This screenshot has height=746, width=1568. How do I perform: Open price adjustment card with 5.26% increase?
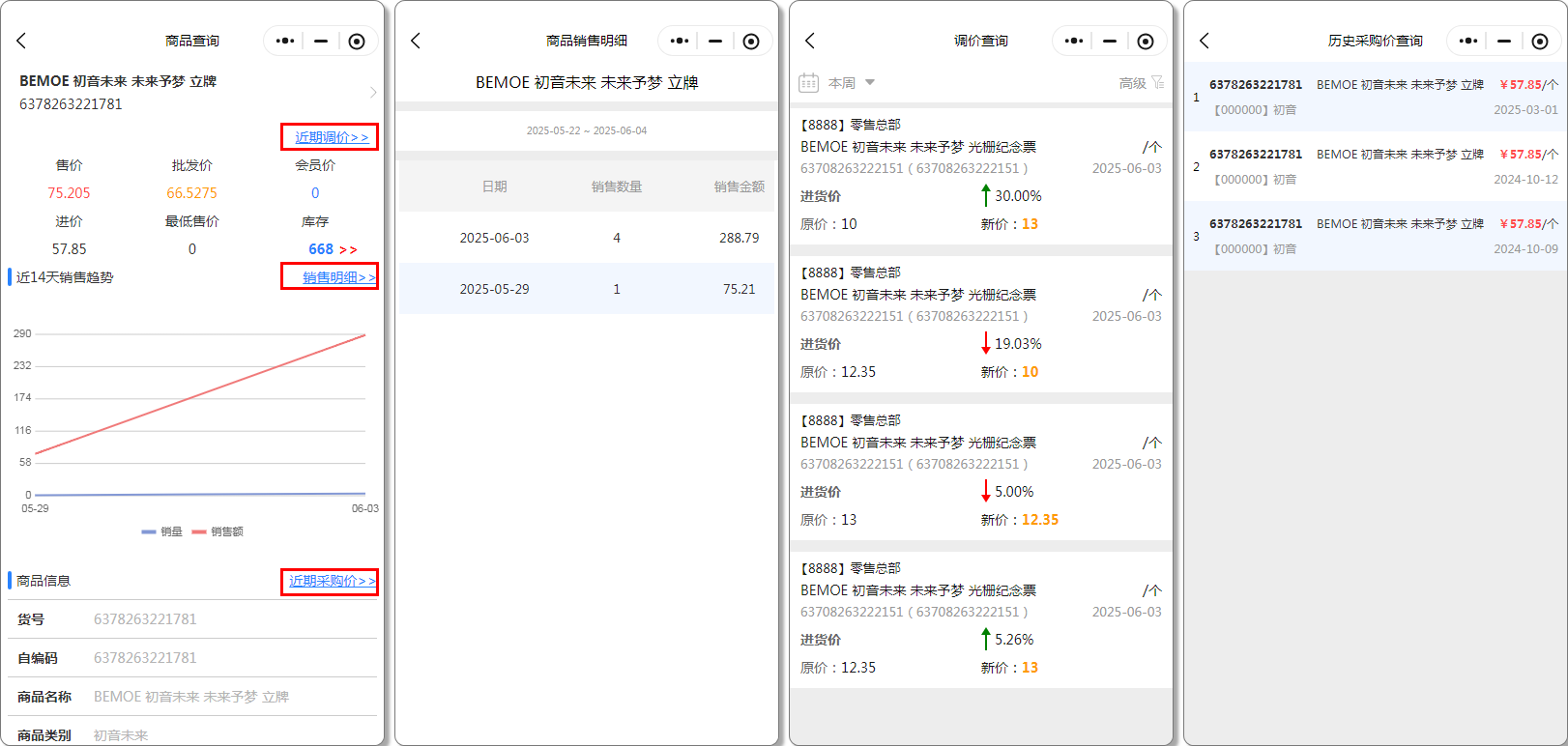[981, 617]
